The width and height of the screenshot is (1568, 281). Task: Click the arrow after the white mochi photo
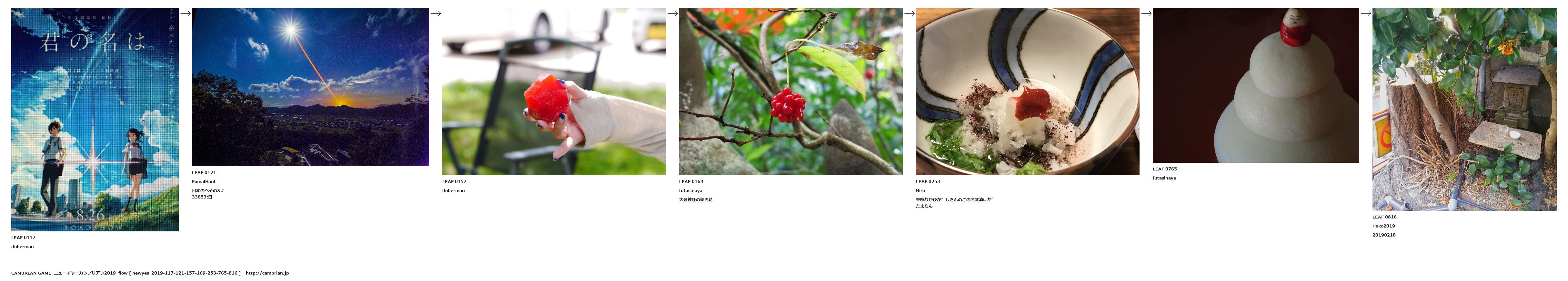1366,14
